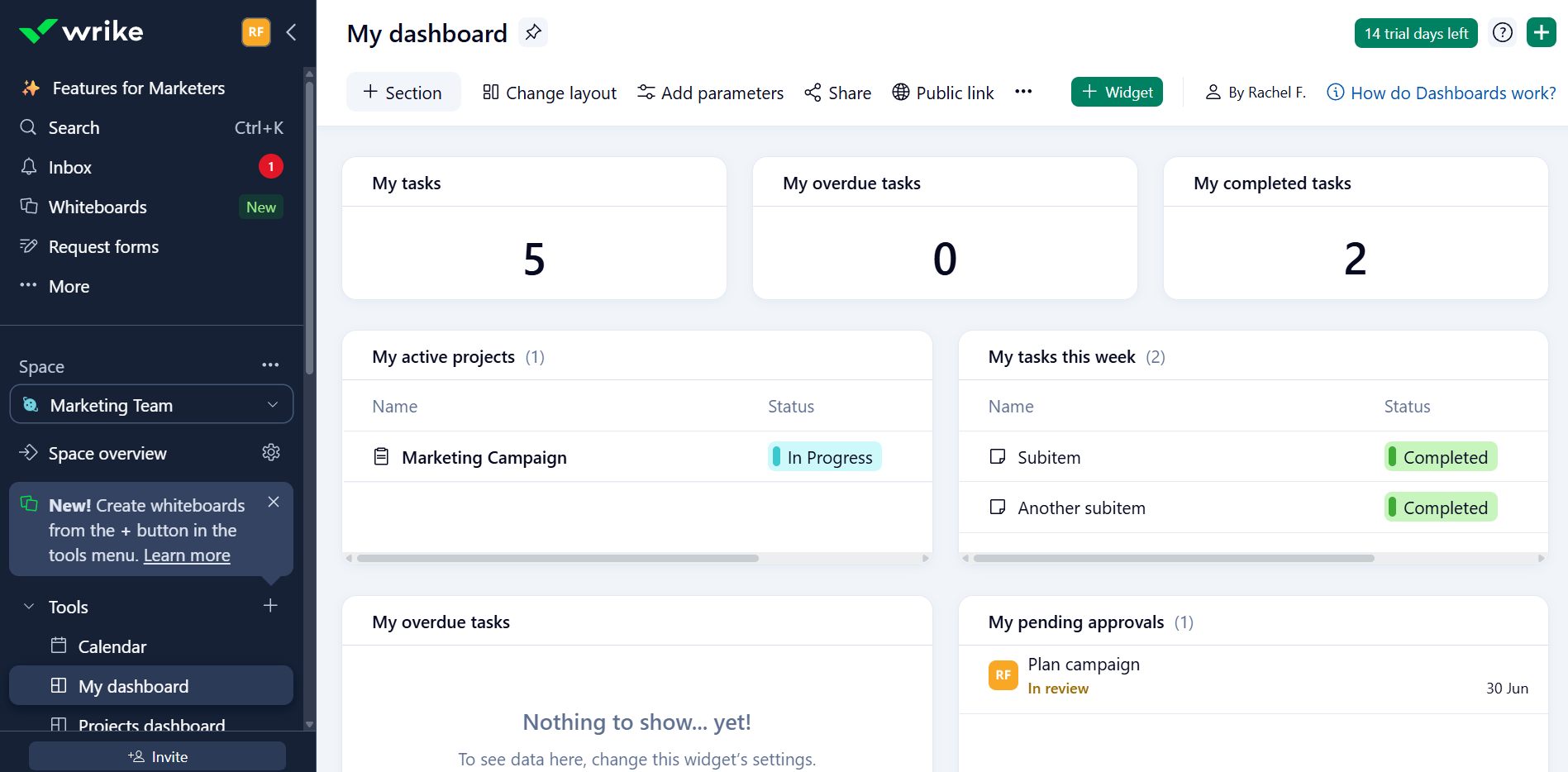Open the My overdue tasks count of 0
Screen dimensions: 1568x772
pos(945,259)
